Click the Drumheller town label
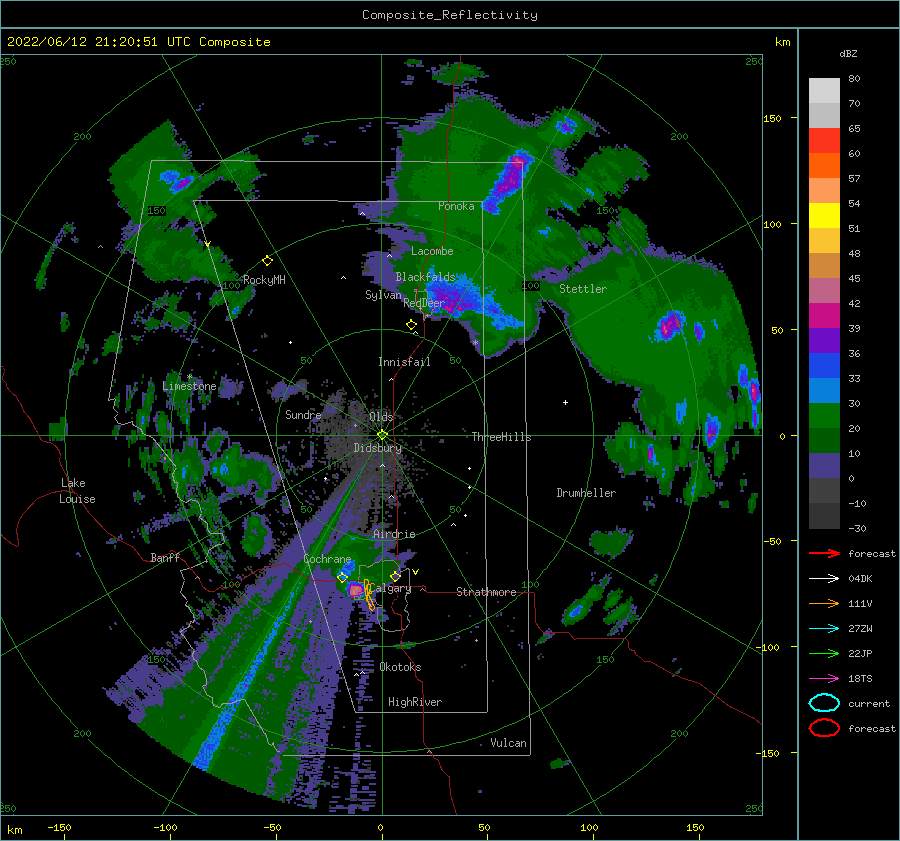The image size is (900, 841). 586,493
